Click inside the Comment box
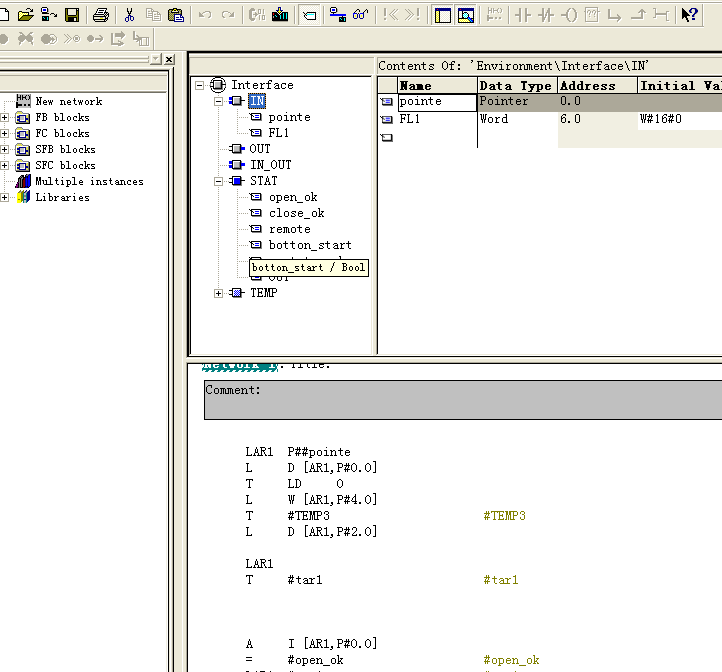 coord(463,400)
